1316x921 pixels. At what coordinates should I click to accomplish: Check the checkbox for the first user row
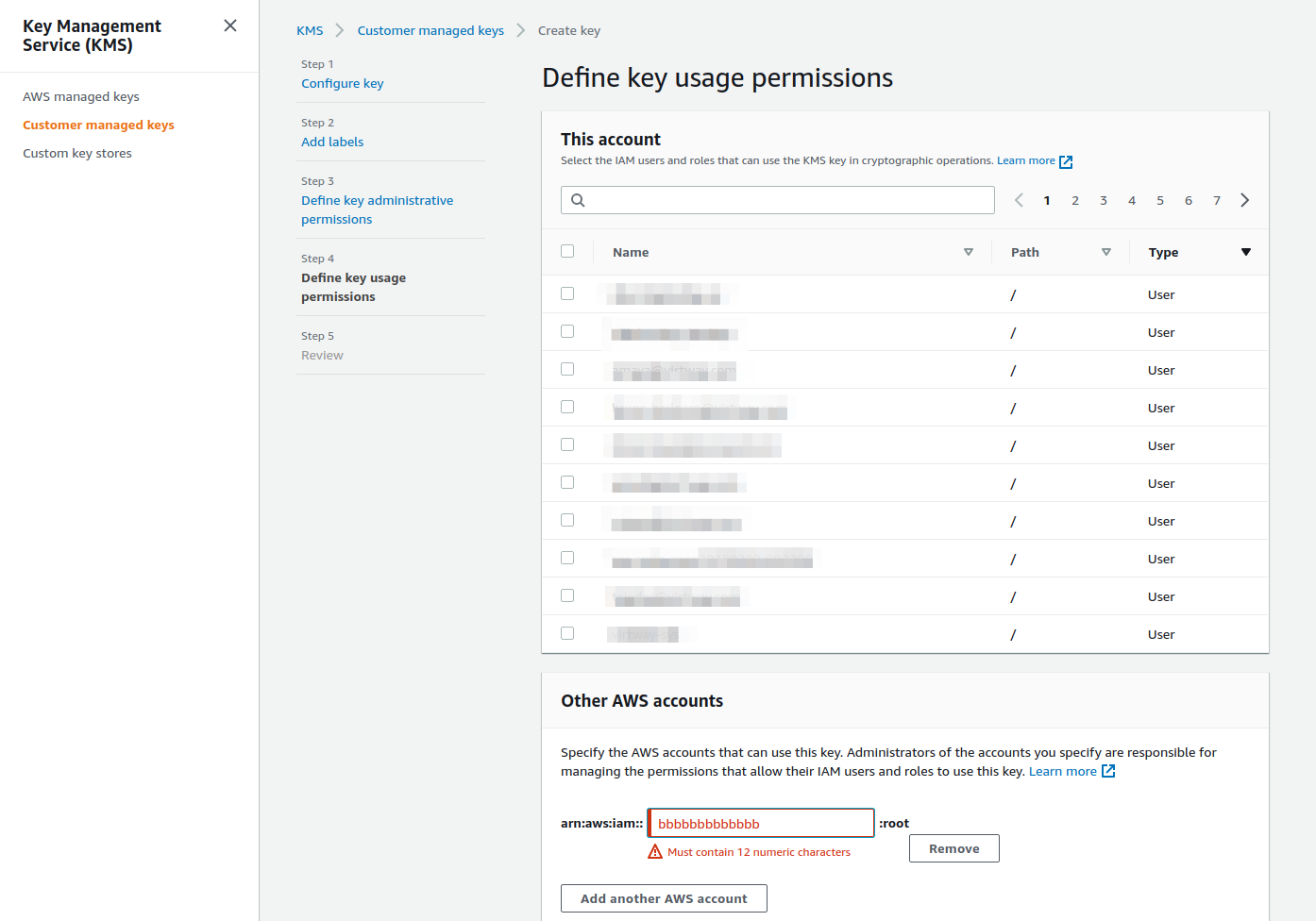(567, 293)
